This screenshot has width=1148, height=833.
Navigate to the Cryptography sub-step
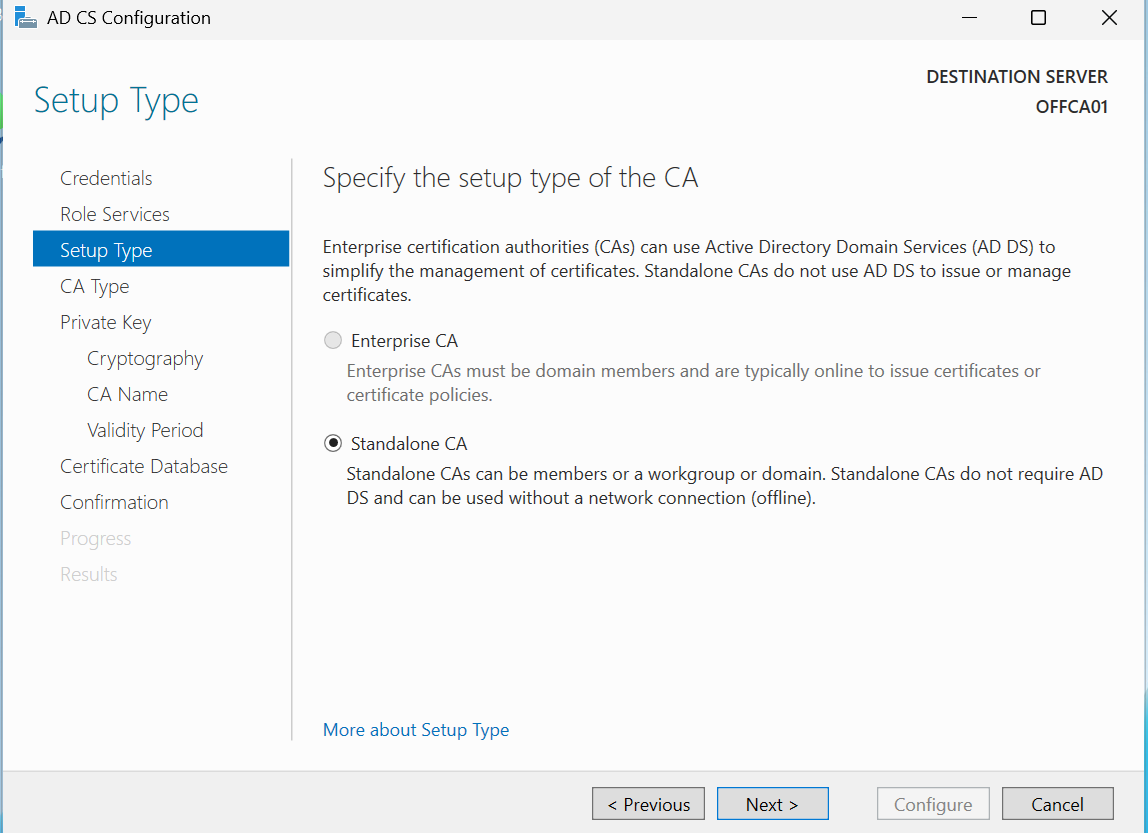[x=145, y=358]
